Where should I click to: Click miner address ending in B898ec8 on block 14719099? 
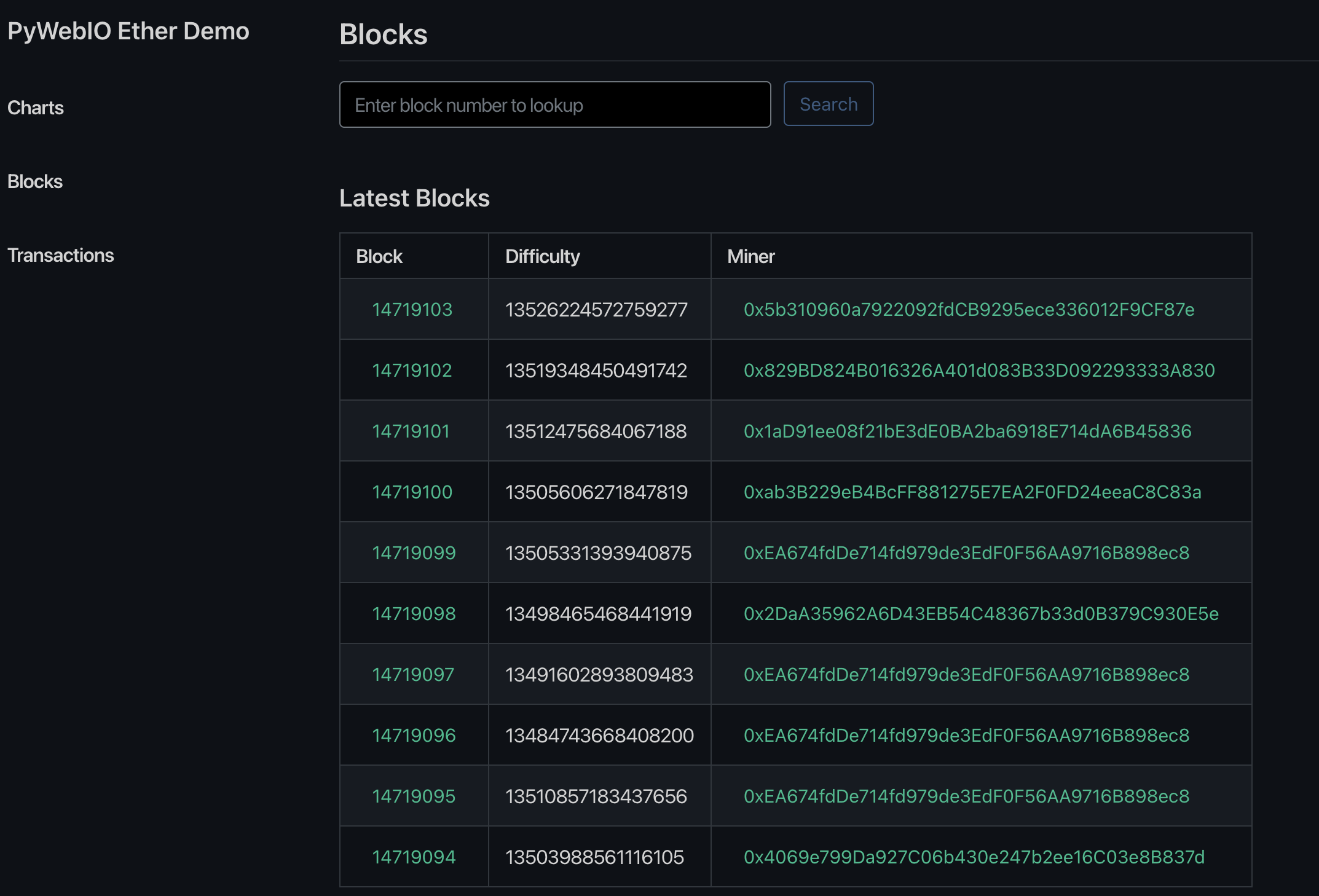click(966, 552)
